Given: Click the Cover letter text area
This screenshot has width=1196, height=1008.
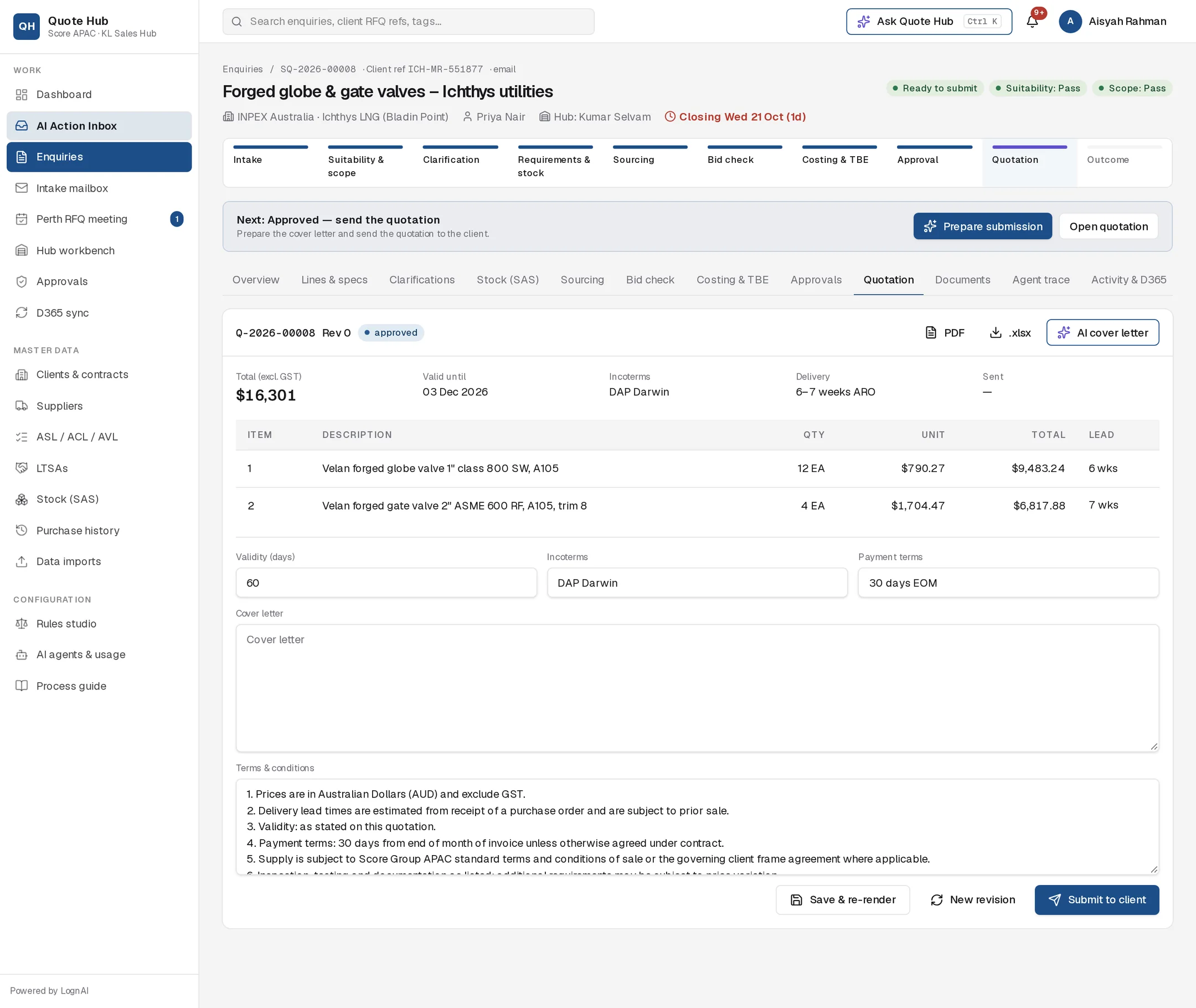Looking at the screenshot, I should click(697, 688).
